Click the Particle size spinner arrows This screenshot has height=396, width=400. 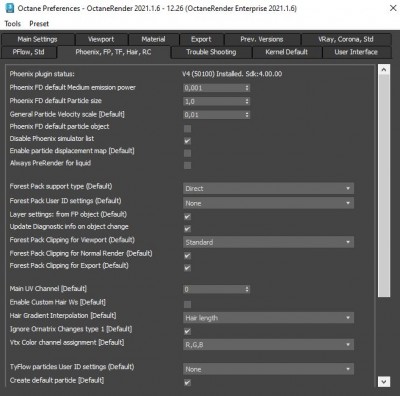coord(247,101)
